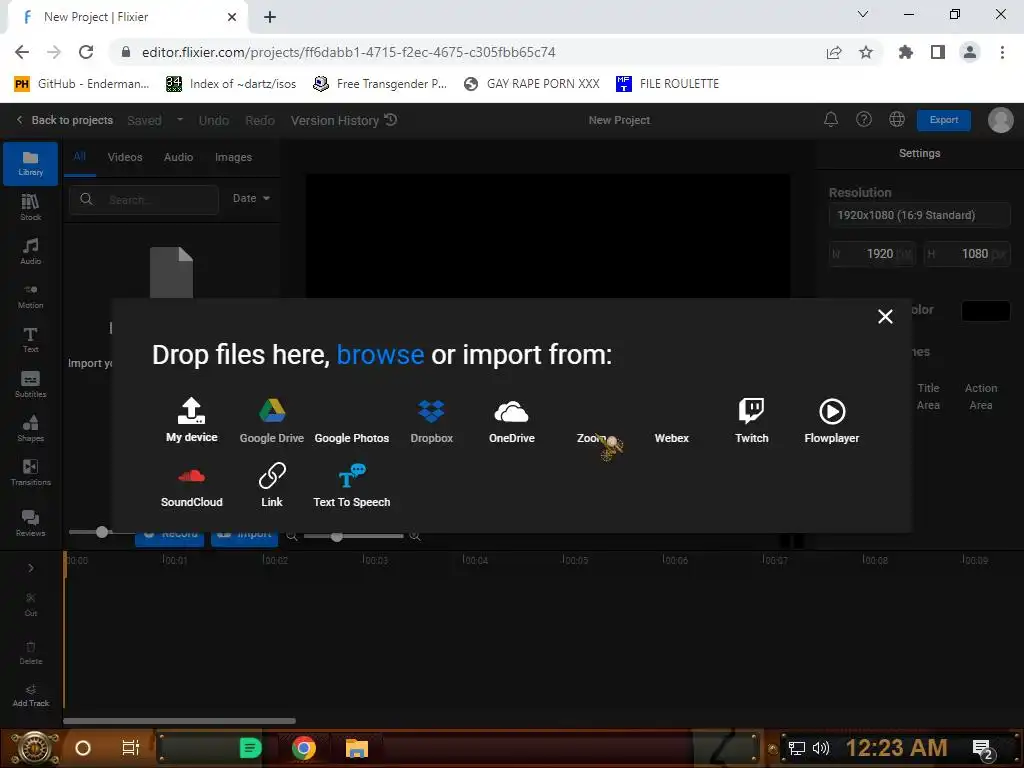Open Chrome from the taskbar
The image size is (1024, 768).
pyautogui.click(x=304, y=748)
